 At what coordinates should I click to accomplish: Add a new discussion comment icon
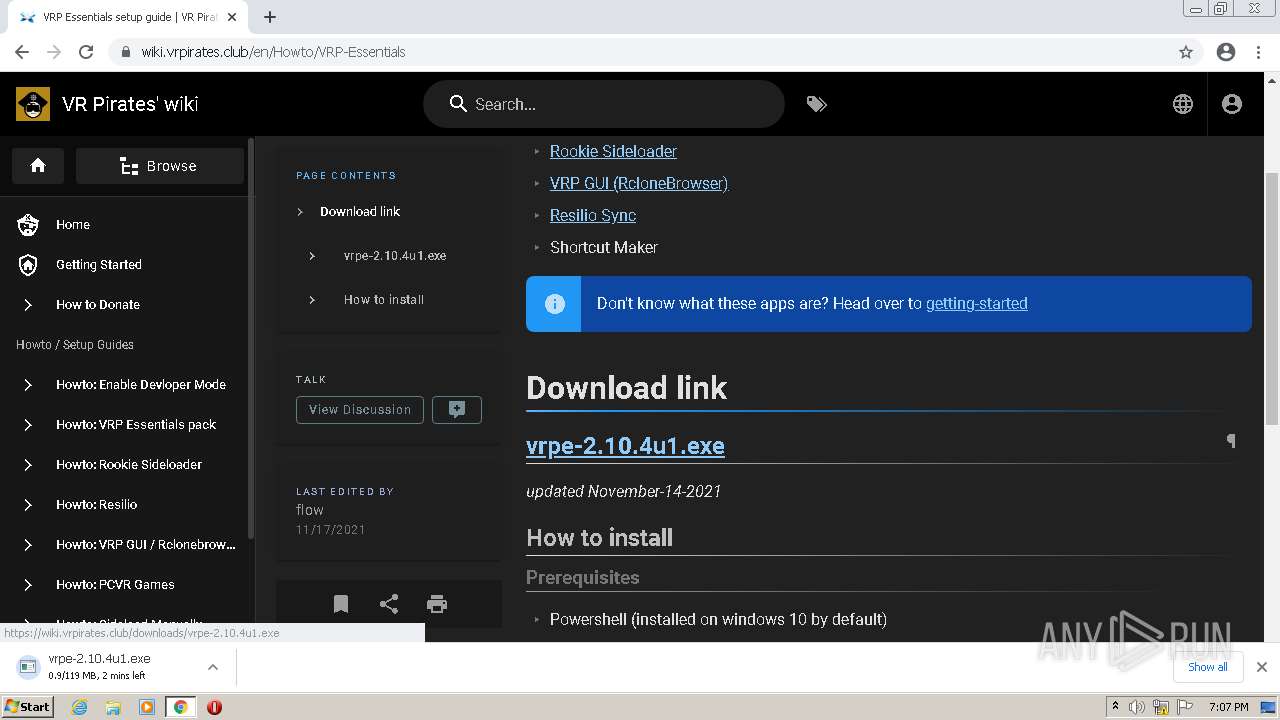(457, 410)
